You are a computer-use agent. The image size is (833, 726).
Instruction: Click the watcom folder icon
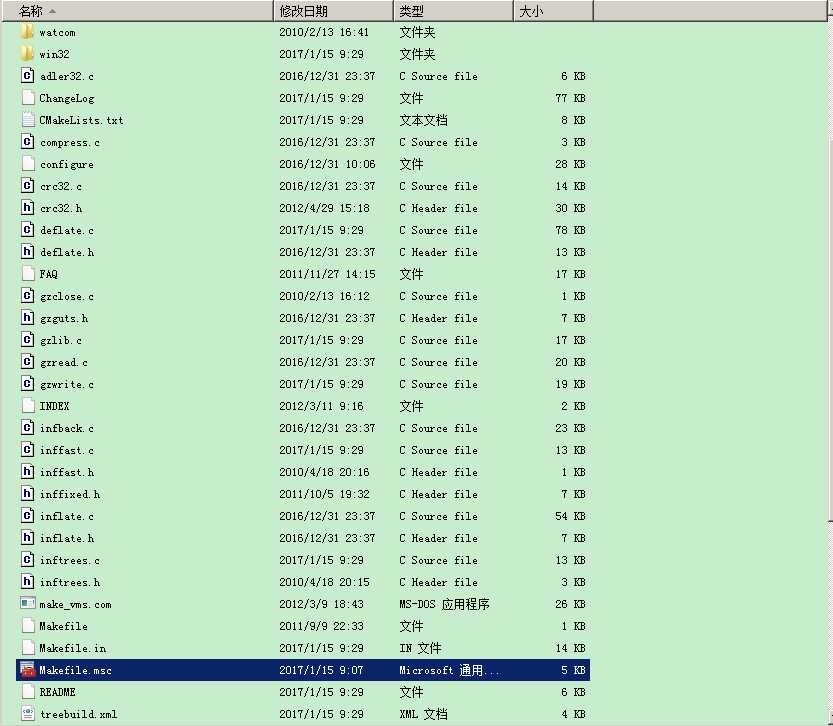pyautogui.click(x=28, y=32)
